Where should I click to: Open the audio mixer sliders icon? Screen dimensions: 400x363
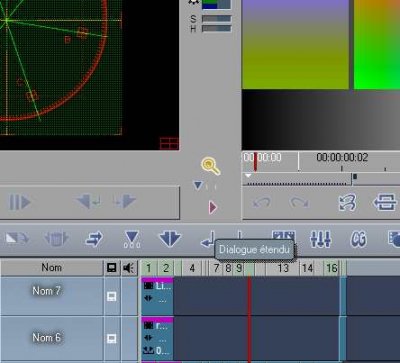[x=320, y=239]
